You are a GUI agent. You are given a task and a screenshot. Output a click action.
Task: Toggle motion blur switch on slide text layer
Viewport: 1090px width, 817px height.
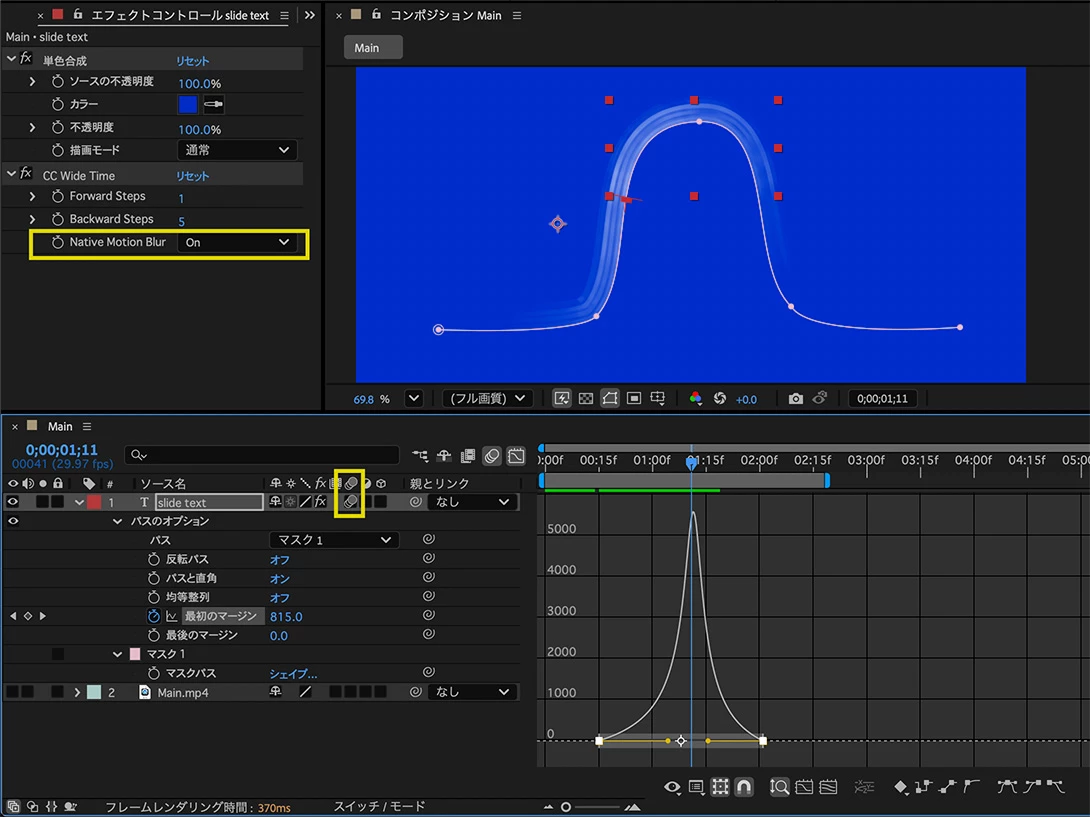[350, 502]
